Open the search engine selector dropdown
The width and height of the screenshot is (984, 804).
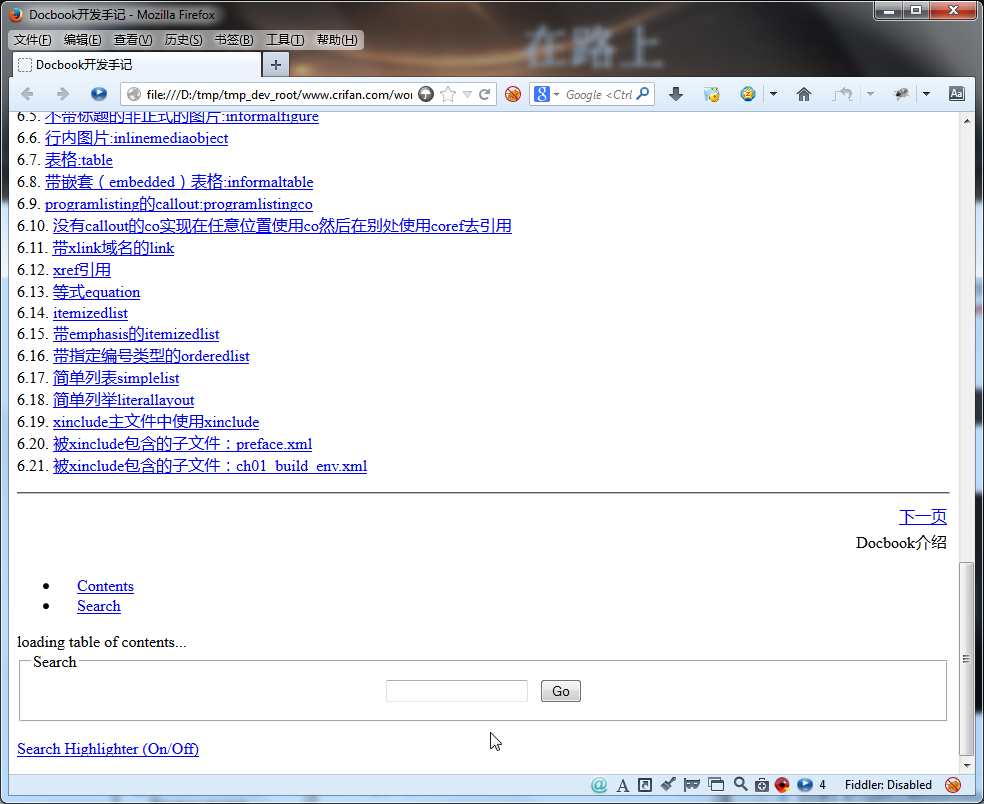click(557, 94)
